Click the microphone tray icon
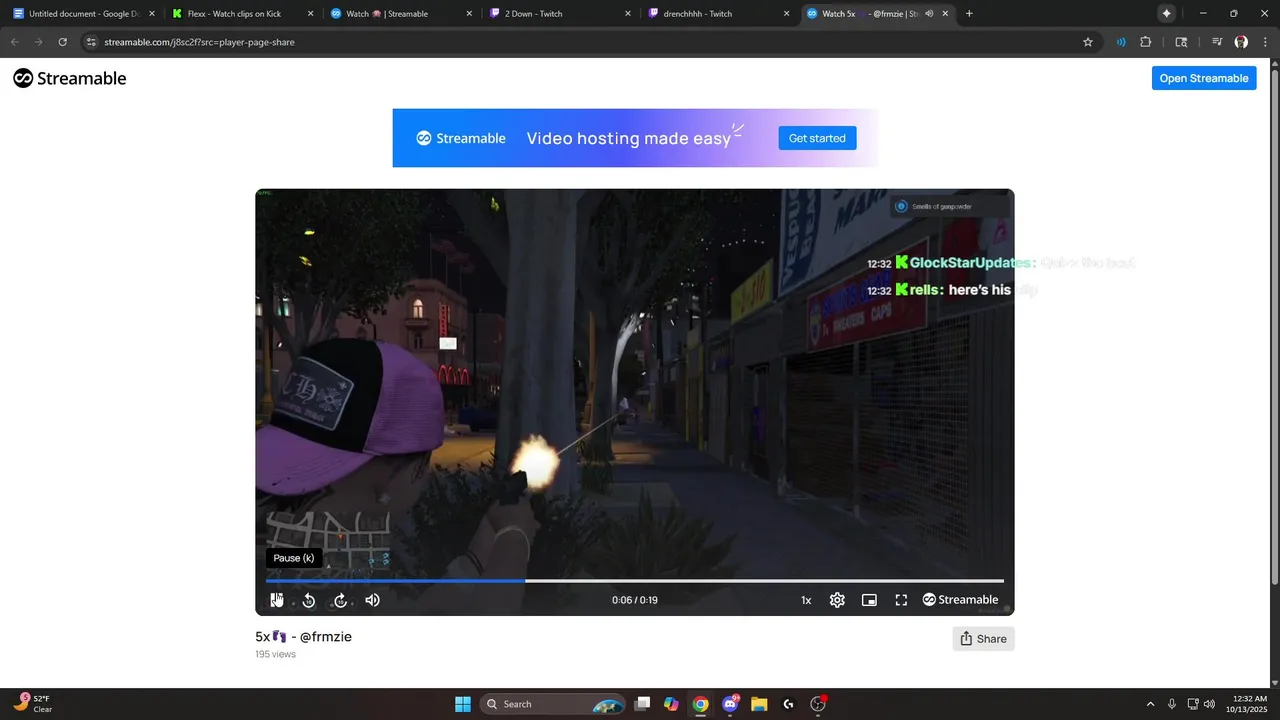Image resolution: width=1280 pixels, height=720 pixels. coord(1172,704)
